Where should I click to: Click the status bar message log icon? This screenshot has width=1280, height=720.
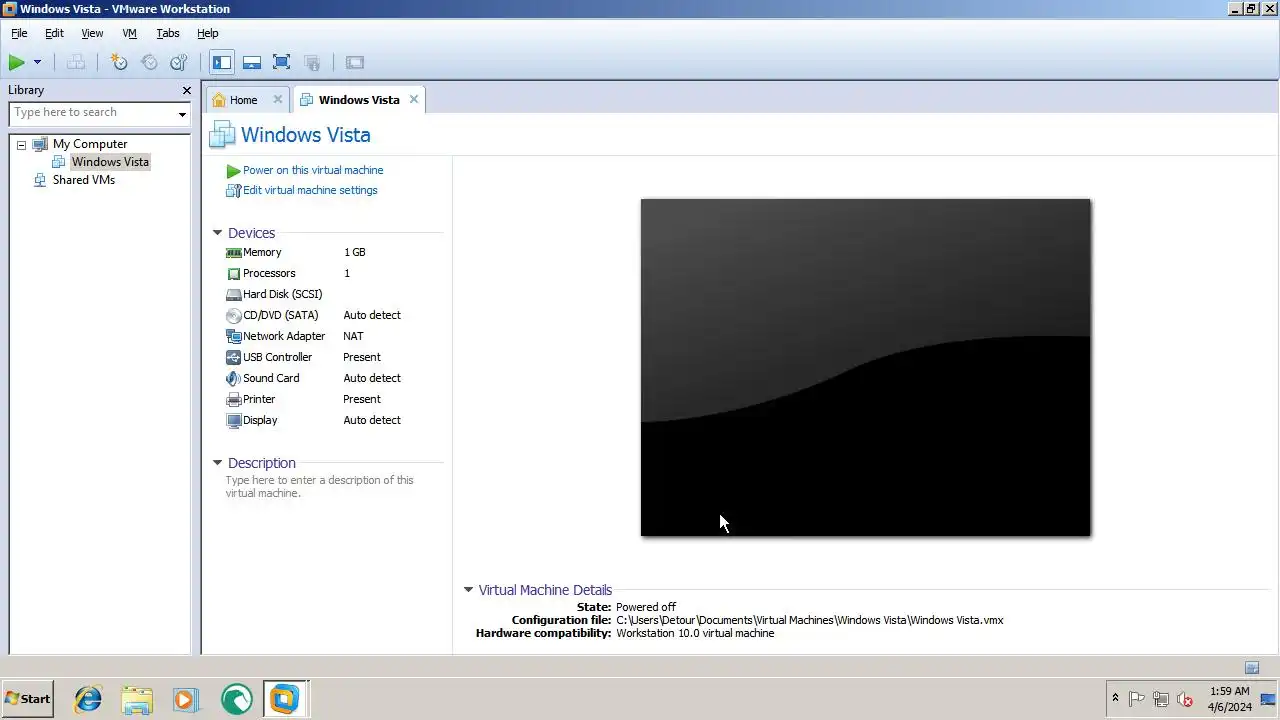[1252, 668]
